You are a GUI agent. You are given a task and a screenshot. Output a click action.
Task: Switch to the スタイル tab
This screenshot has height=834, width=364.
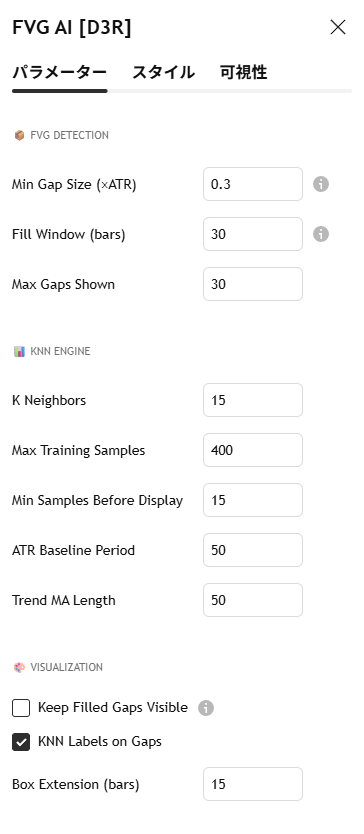click(163, 72)
